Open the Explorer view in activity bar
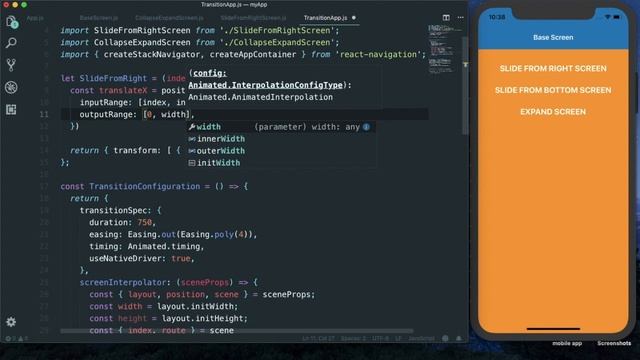This screenshot has height=360, width=640. click(x=11, y=21)
